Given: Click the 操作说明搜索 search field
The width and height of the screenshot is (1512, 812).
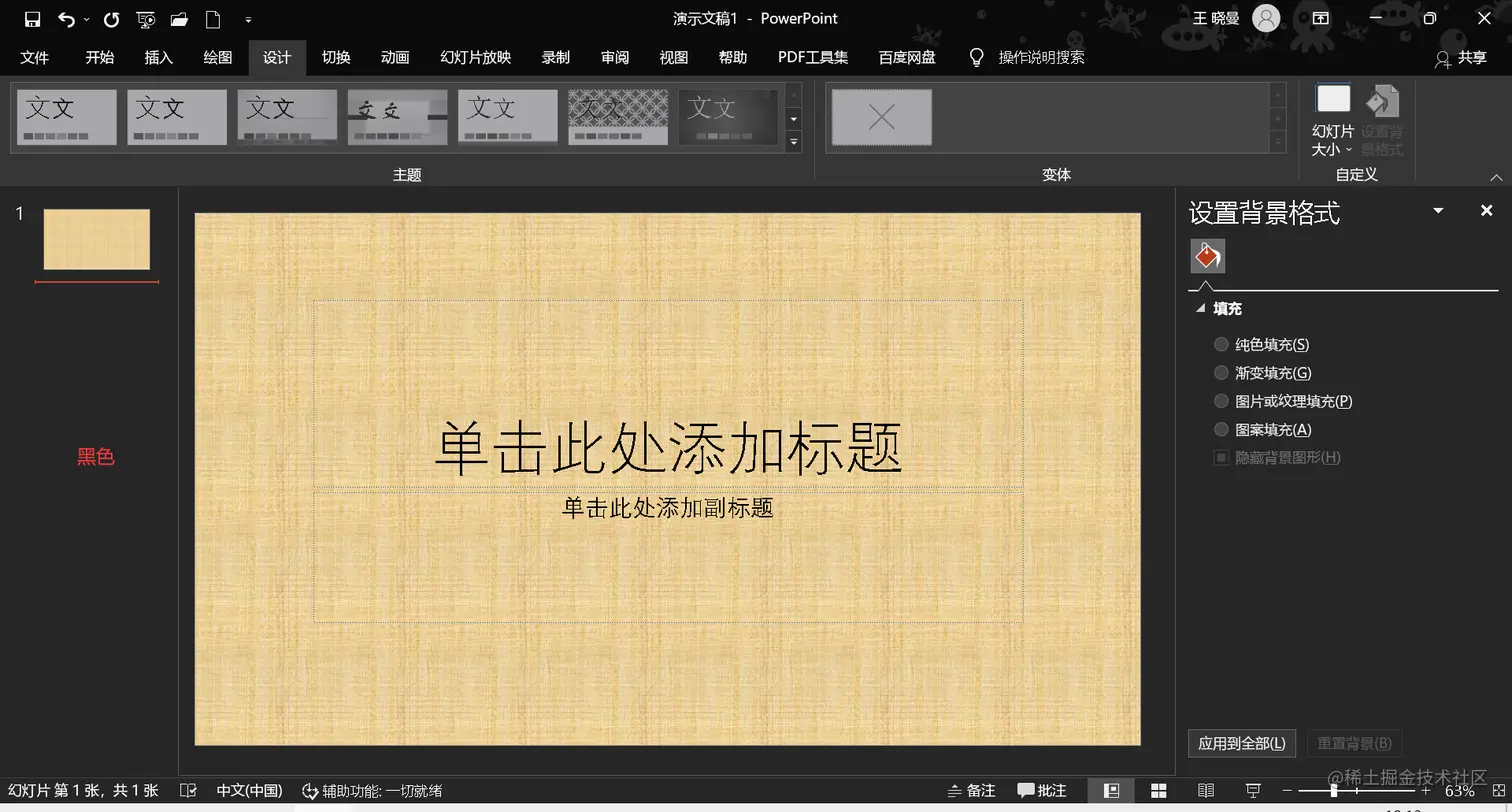Looking at the screenshot, I should pyautogui.click(x=1041, y=57).
